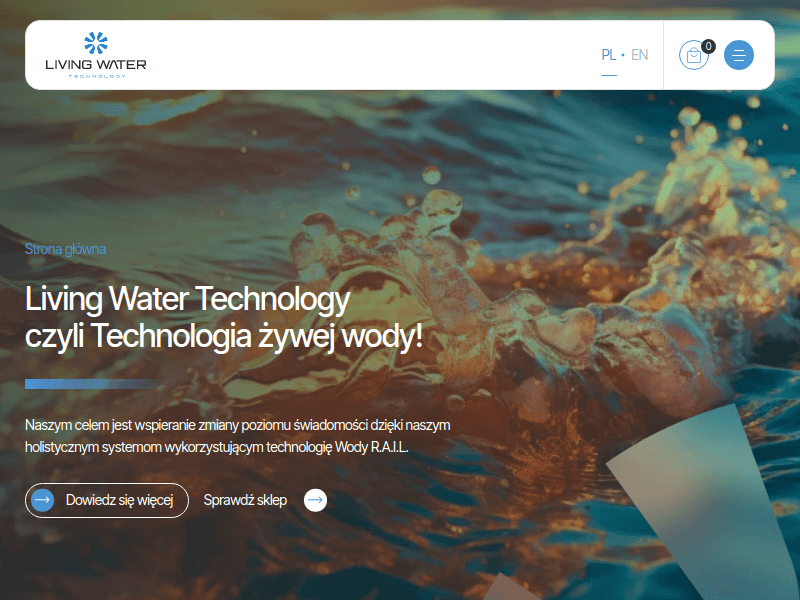
Task: Open the hamburger menu button
Action: click(x=738, y=55)
